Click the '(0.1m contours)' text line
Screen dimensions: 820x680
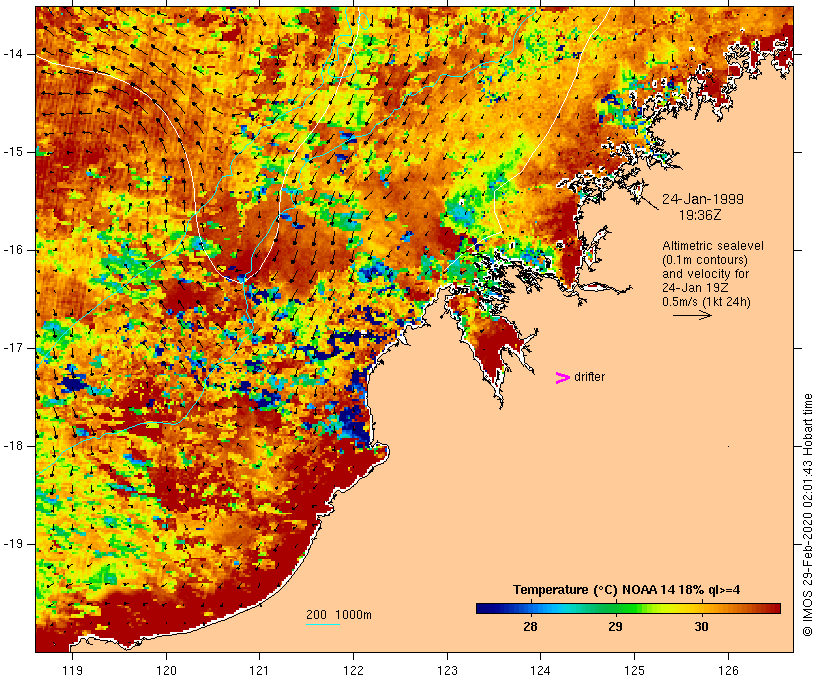click(705, 260)
